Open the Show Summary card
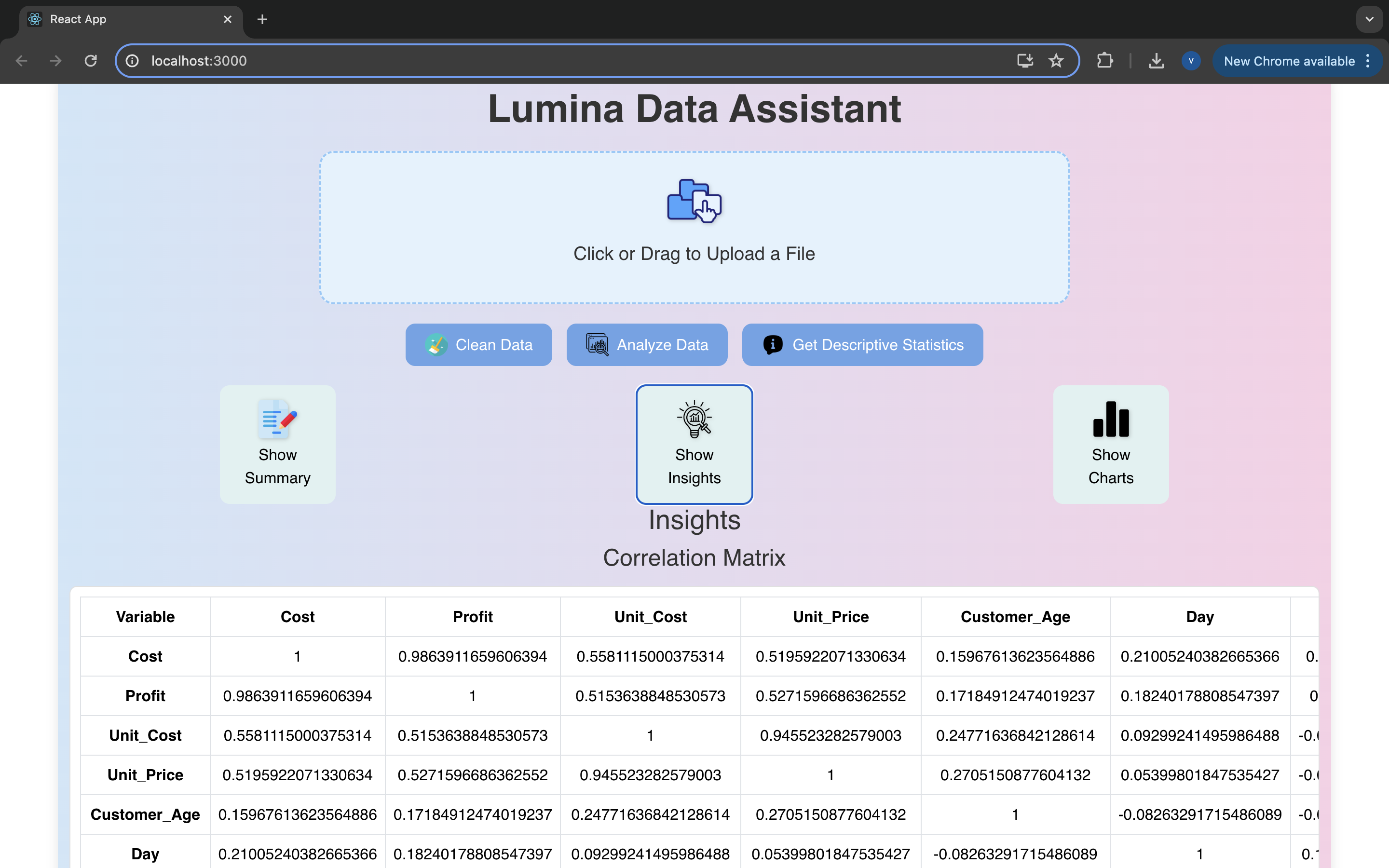This screenshot has width=1389, height=868. (x=277, y=444)
